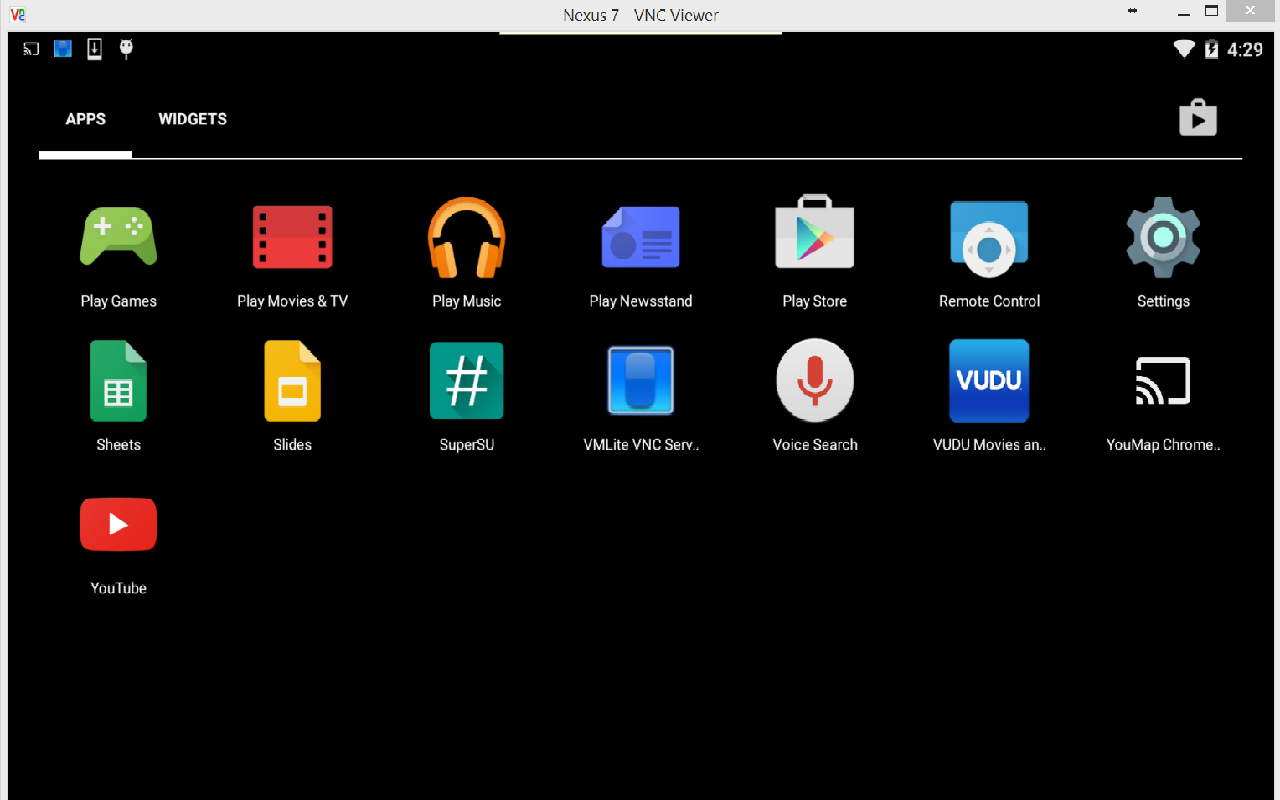The image size is (1280, 800).
Task: Launch the Sheets app
Action: pyautogui.click(x=118, y=381)
